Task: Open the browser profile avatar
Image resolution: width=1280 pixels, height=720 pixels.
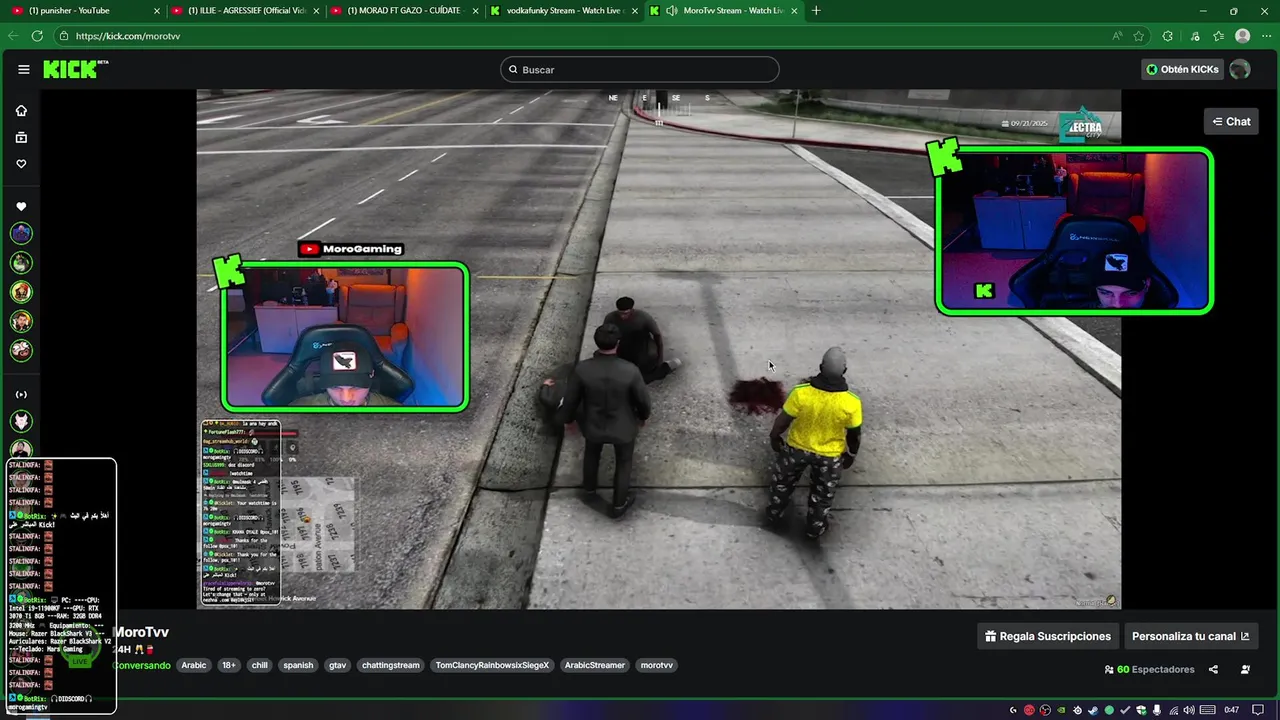Action: pos(1242,36)
